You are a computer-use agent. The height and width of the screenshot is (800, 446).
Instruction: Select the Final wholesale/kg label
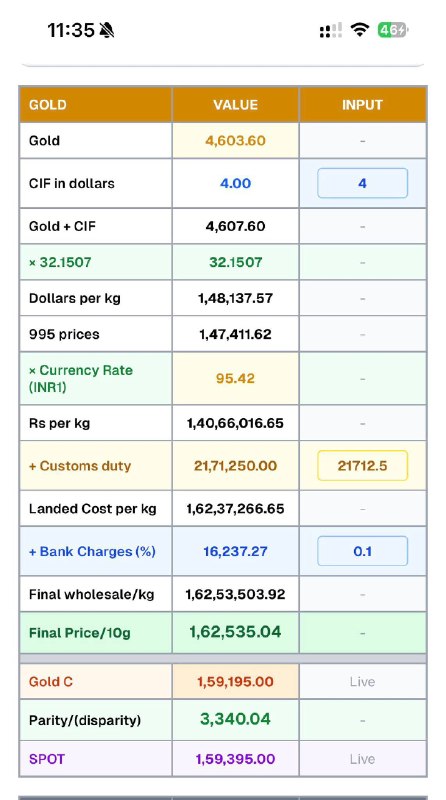(91, 594)
